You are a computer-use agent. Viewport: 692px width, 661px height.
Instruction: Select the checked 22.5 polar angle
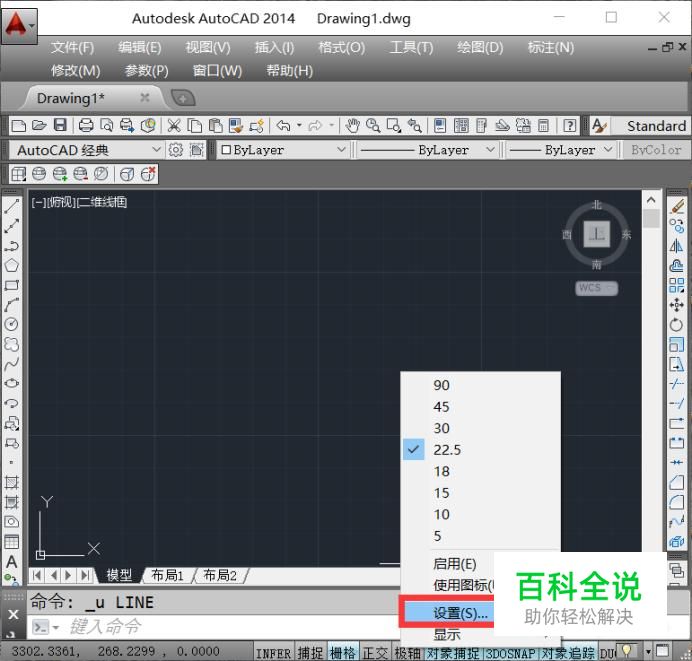click(481, 450)
